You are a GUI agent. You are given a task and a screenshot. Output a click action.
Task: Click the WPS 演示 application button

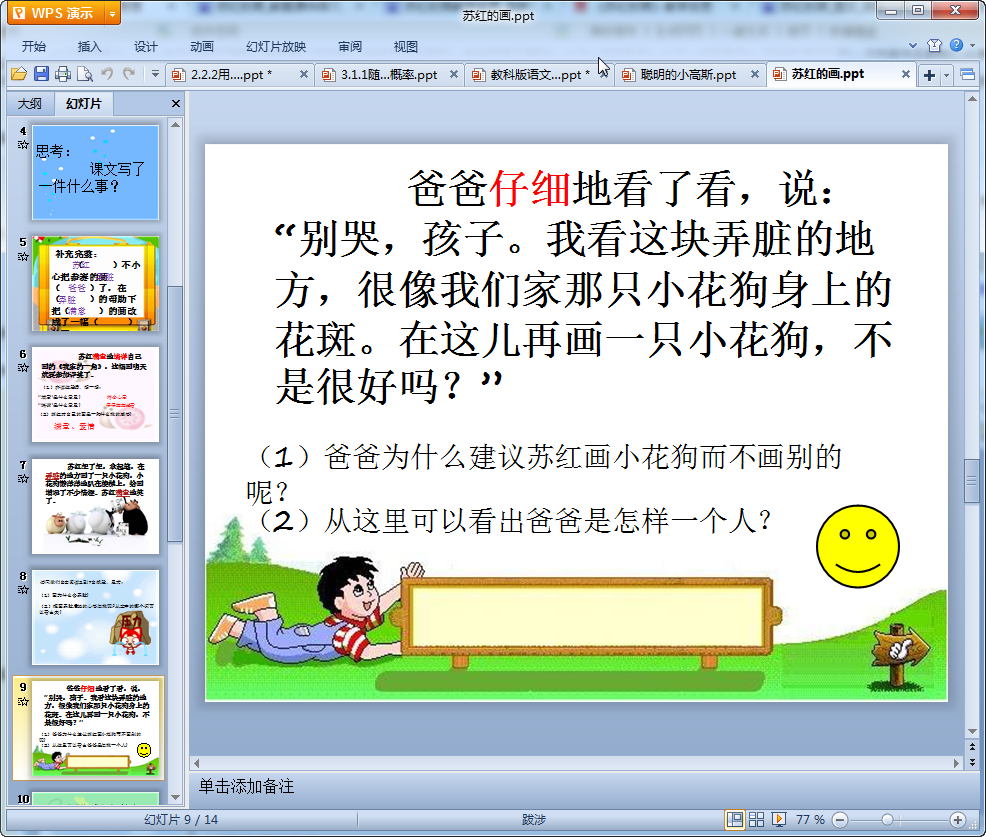56,13
